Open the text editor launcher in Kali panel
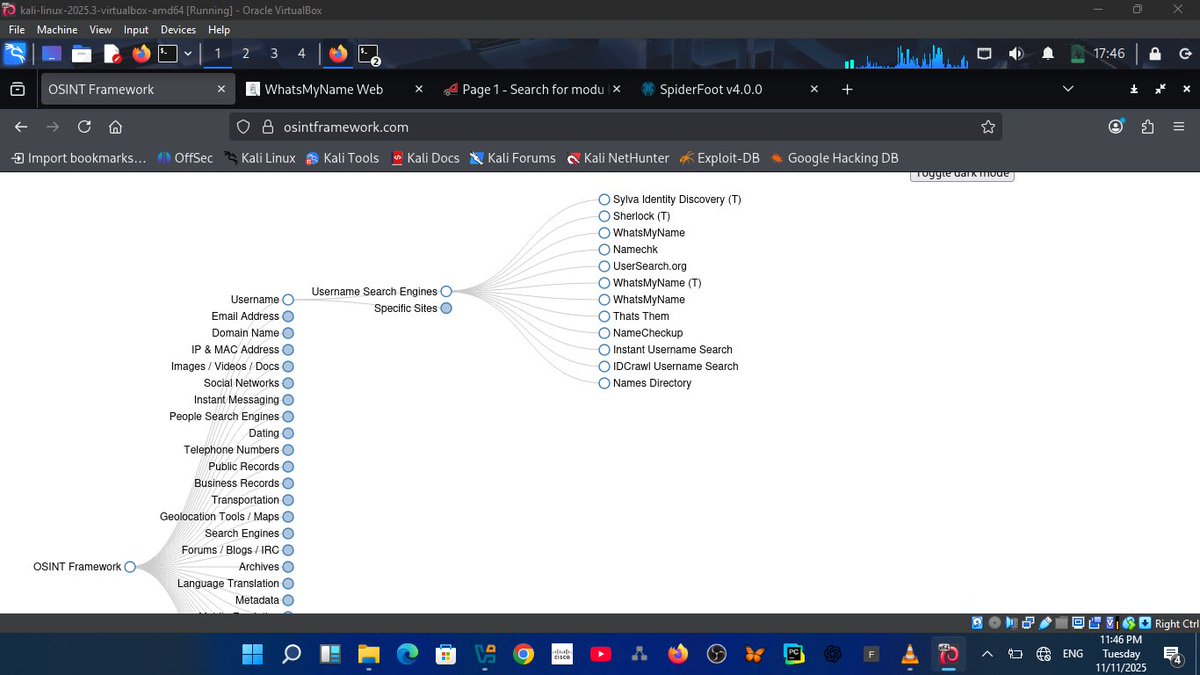The image size is (1200, 675). 111,53
